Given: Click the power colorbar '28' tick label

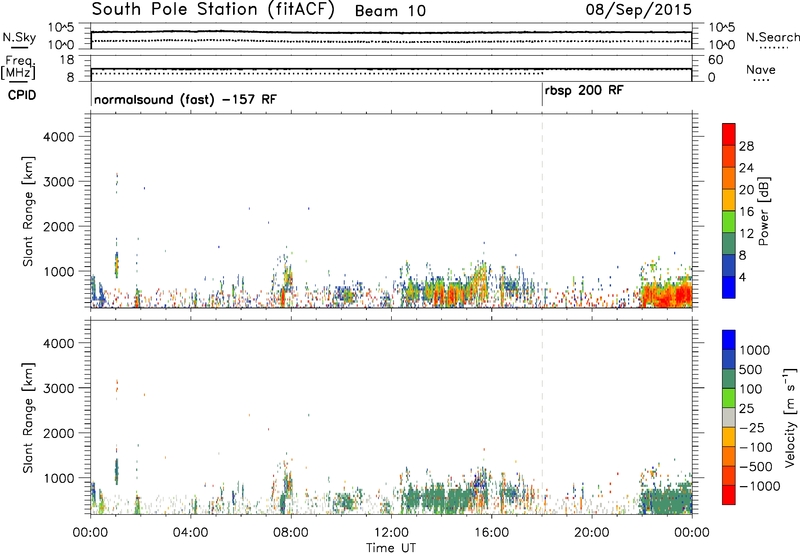Looking at the screenshot, I should [x=746, y=146].
